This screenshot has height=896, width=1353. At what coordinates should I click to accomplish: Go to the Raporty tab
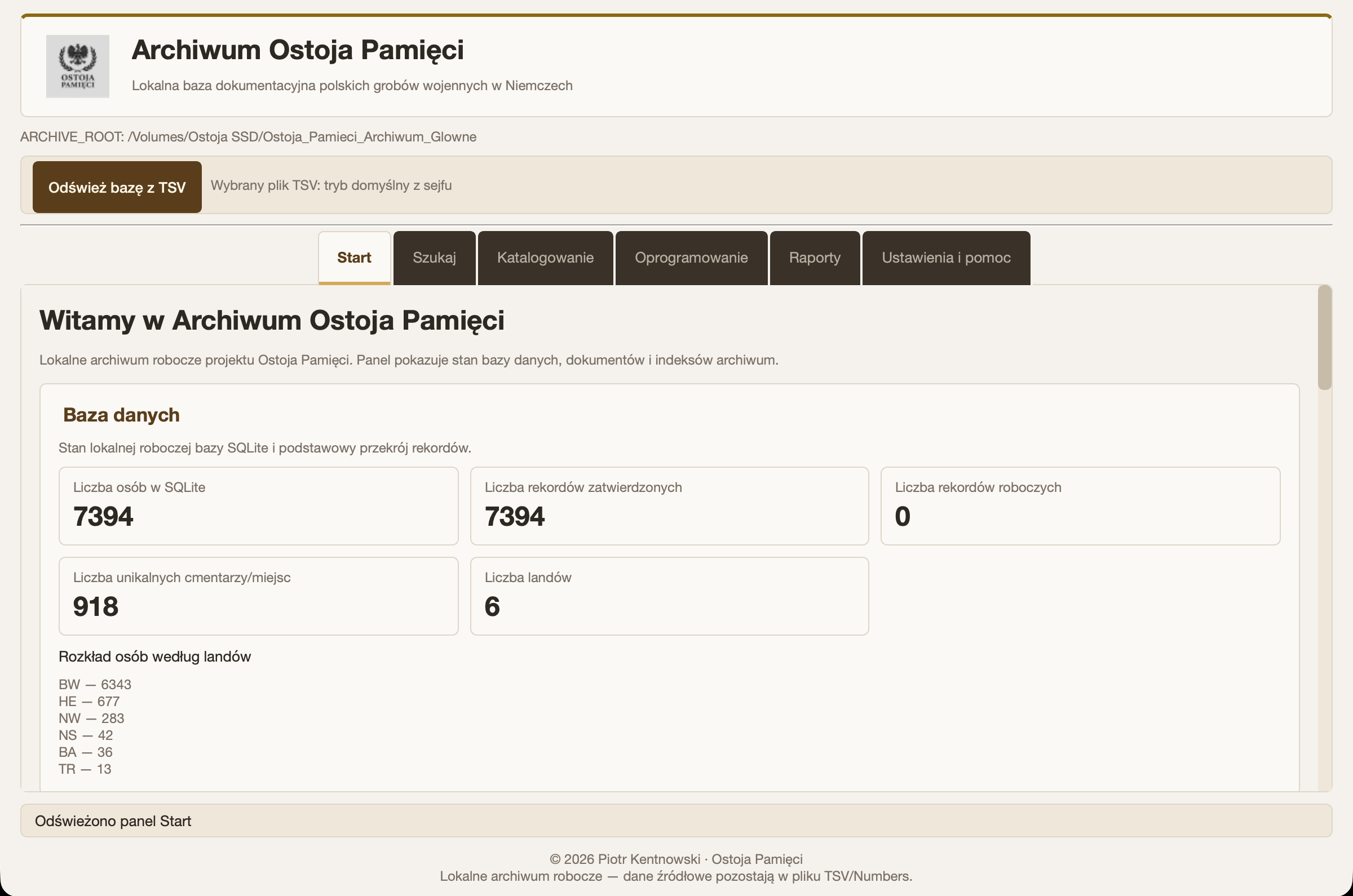[x=815, y=258]
